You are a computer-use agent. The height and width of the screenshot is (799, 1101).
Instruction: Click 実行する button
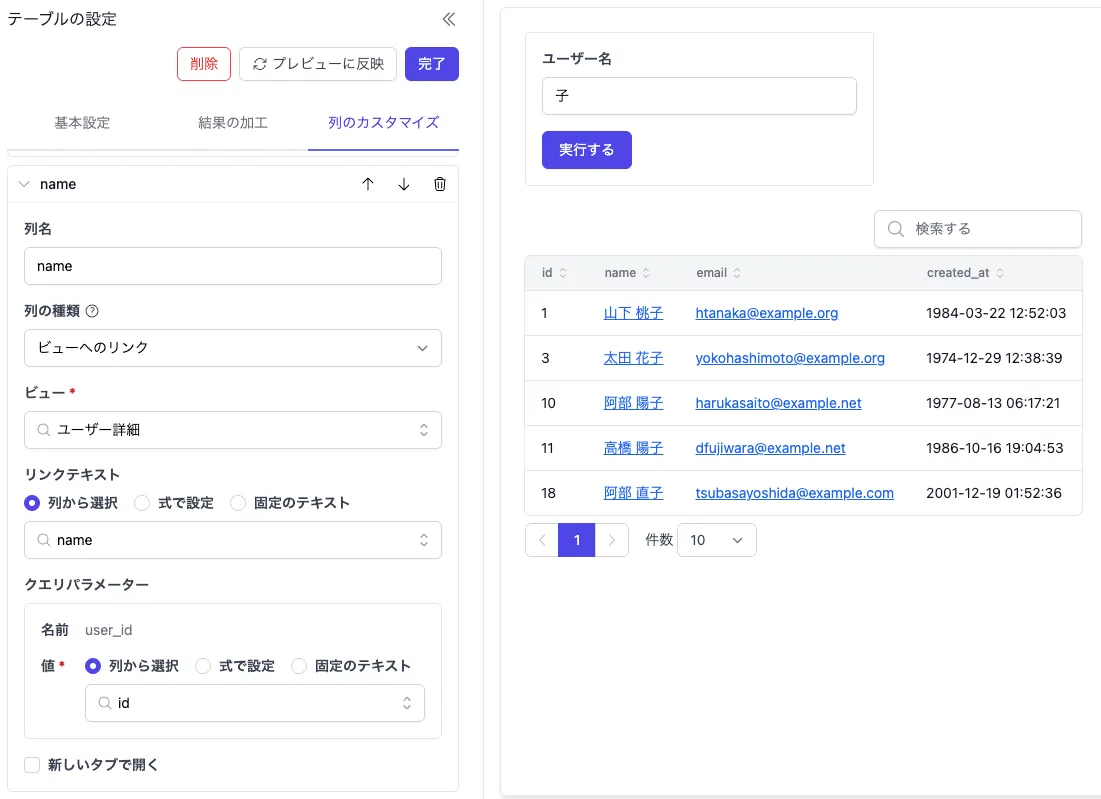click(x=586, y=150)
